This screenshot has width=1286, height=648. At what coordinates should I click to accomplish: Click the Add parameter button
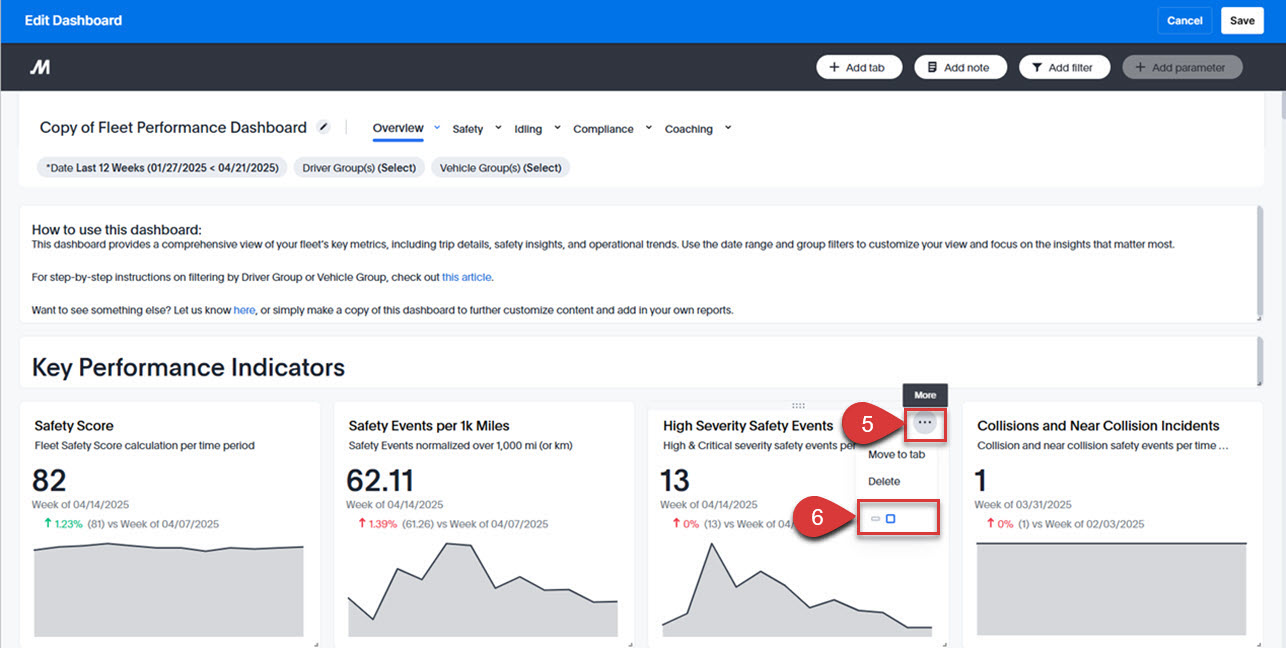tap(1182, 67)
